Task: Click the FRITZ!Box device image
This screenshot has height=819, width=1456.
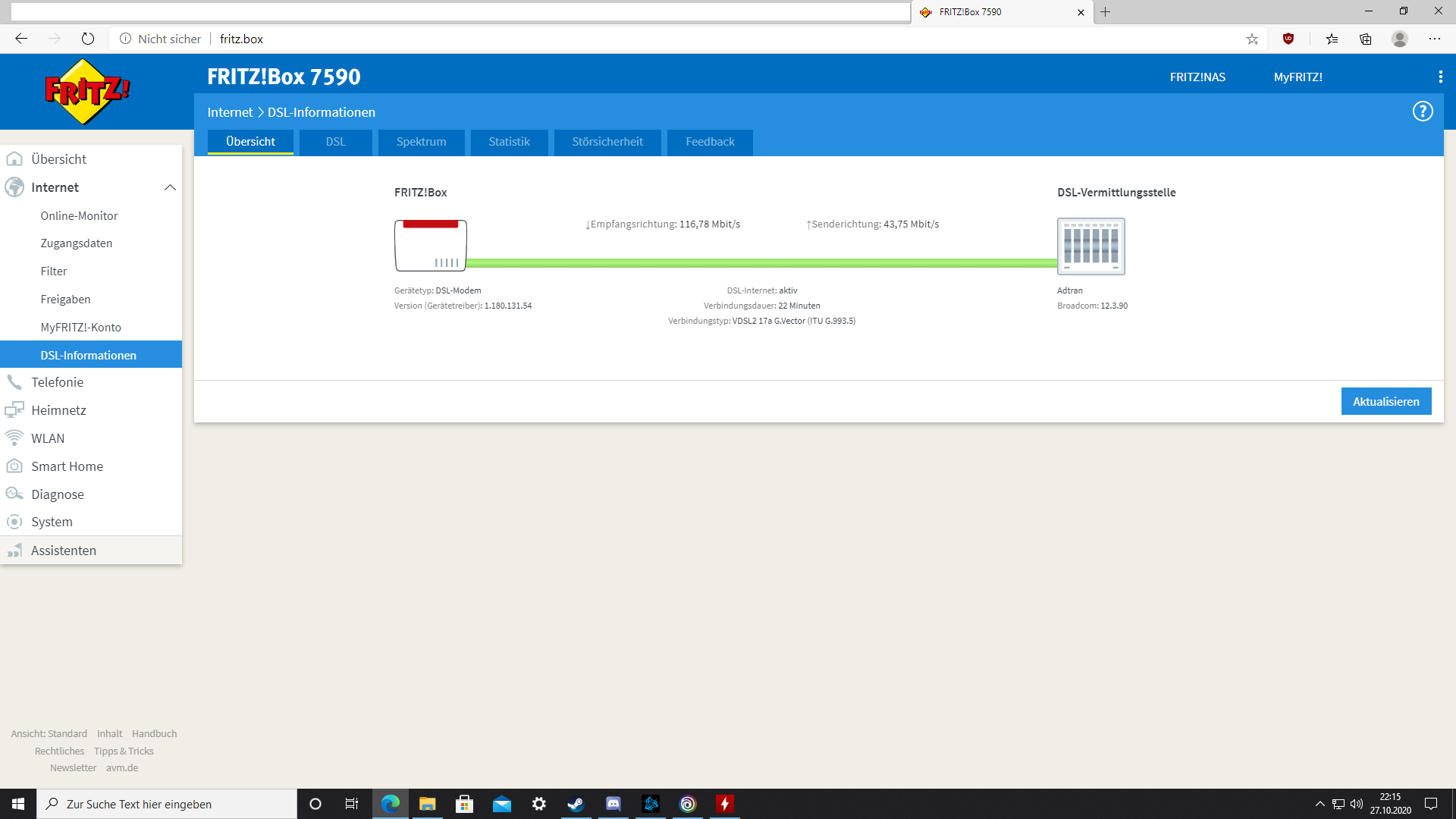Action: pyautogui.click(x=430, y=246)
